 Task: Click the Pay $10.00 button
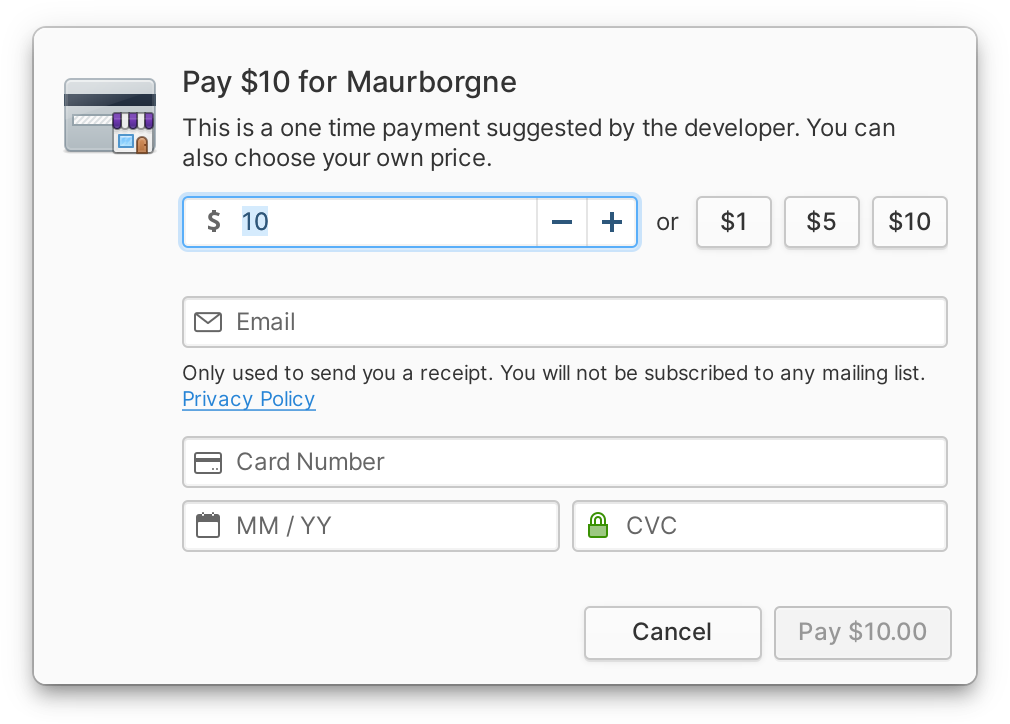coord(862,632)
